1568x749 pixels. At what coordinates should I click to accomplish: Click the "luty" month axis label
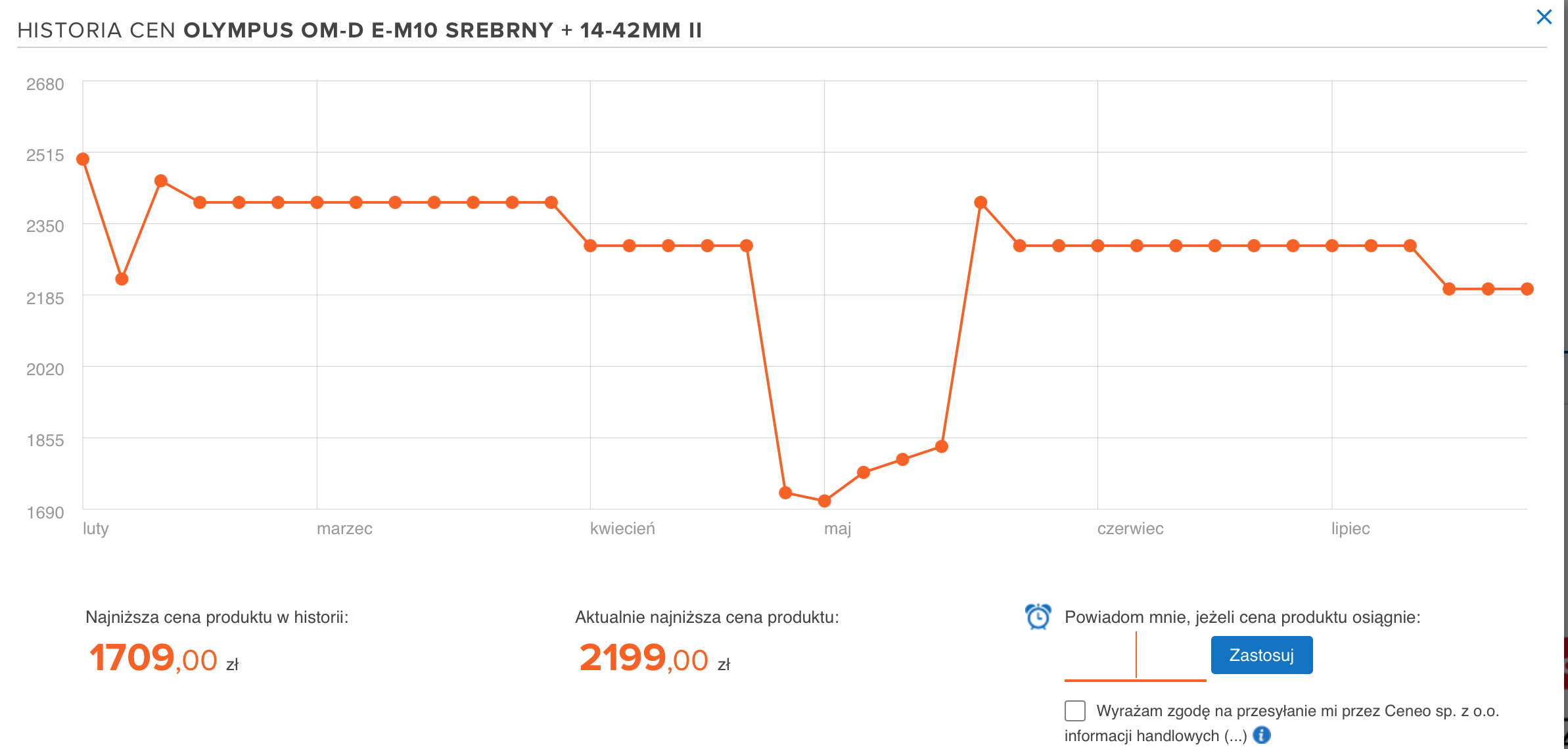pyautogui.click(x=96, y=529)
